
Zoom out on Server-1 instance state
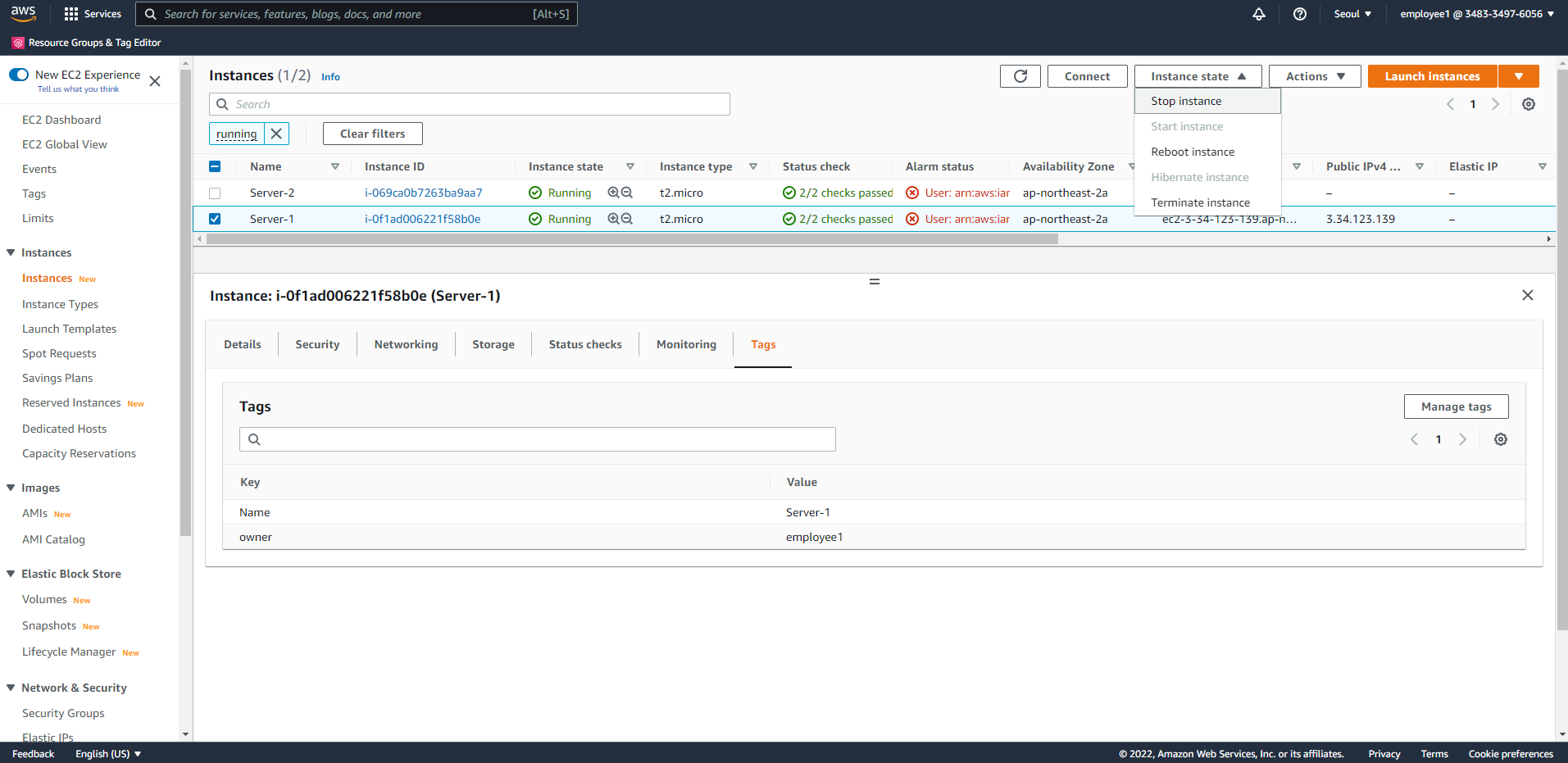click(x=627, y=219)
